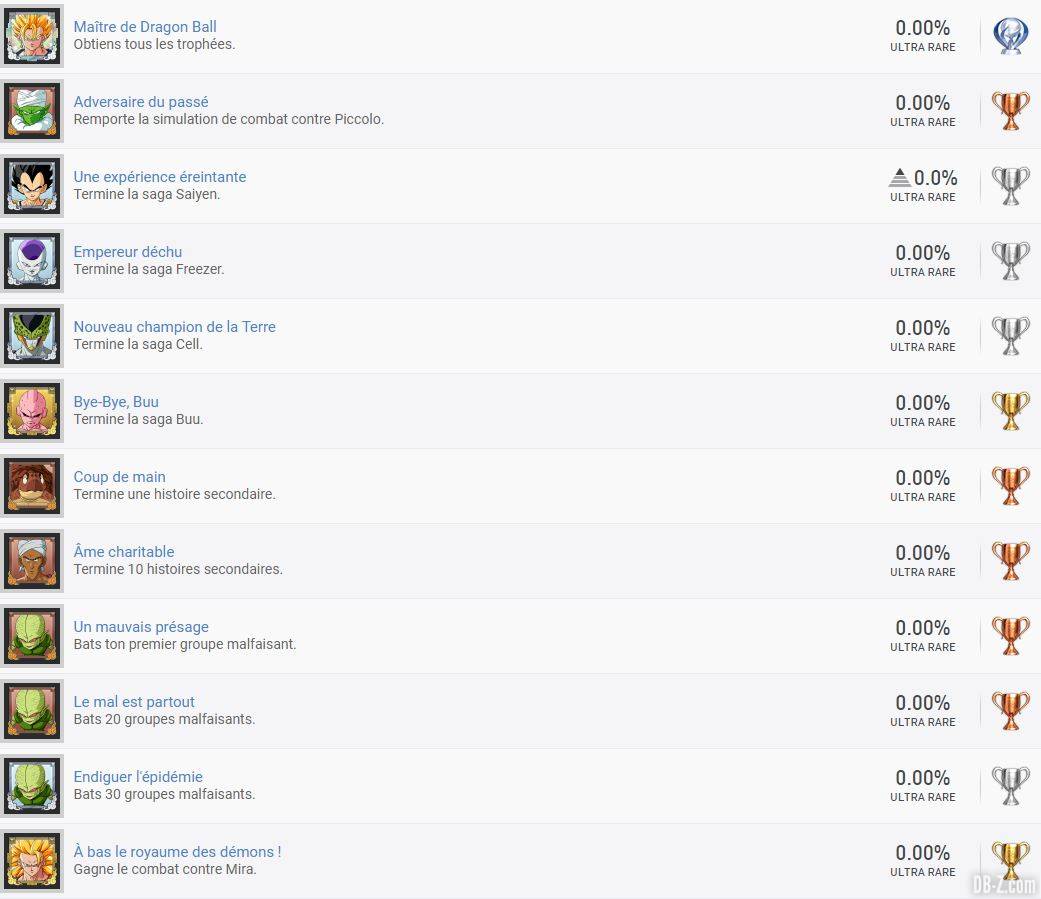Screen dimensions: 1041x899
Task: Click the rarity pyramid icon beside 0.0%
Action: click(x=900, y=177)
